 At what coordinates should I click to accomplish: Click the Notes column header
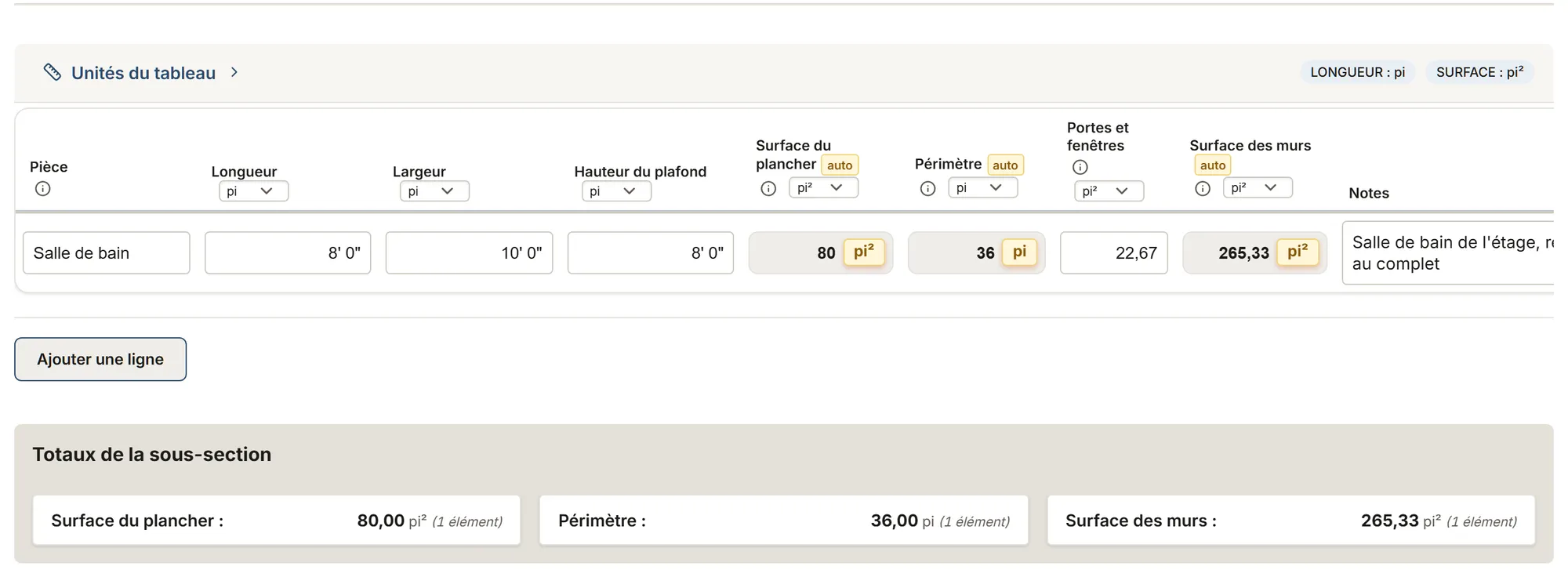click(x=1369, y=193)
